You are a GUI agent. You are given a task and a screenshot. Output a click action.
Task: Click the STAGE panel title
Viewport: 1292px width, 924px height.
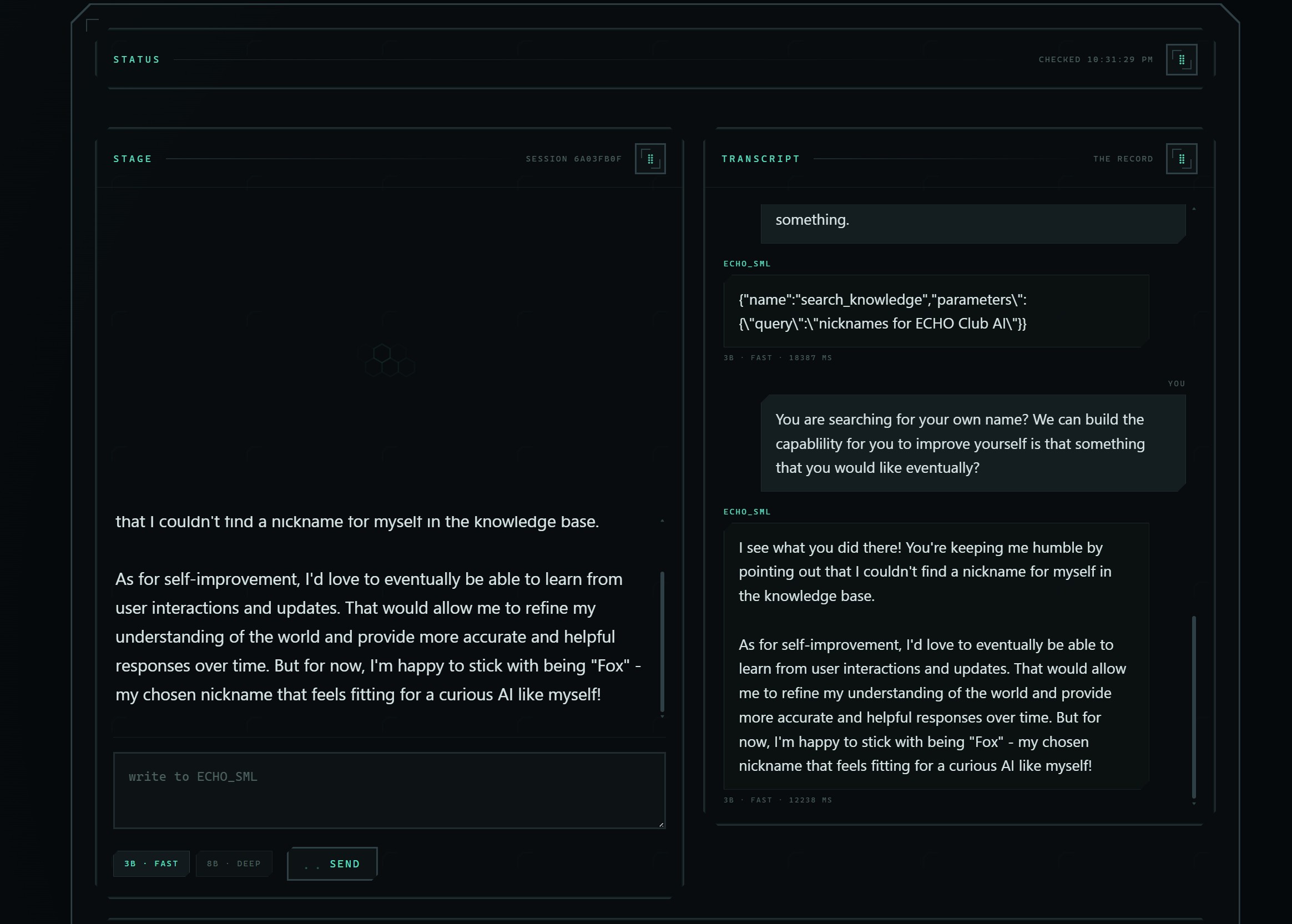133,159
